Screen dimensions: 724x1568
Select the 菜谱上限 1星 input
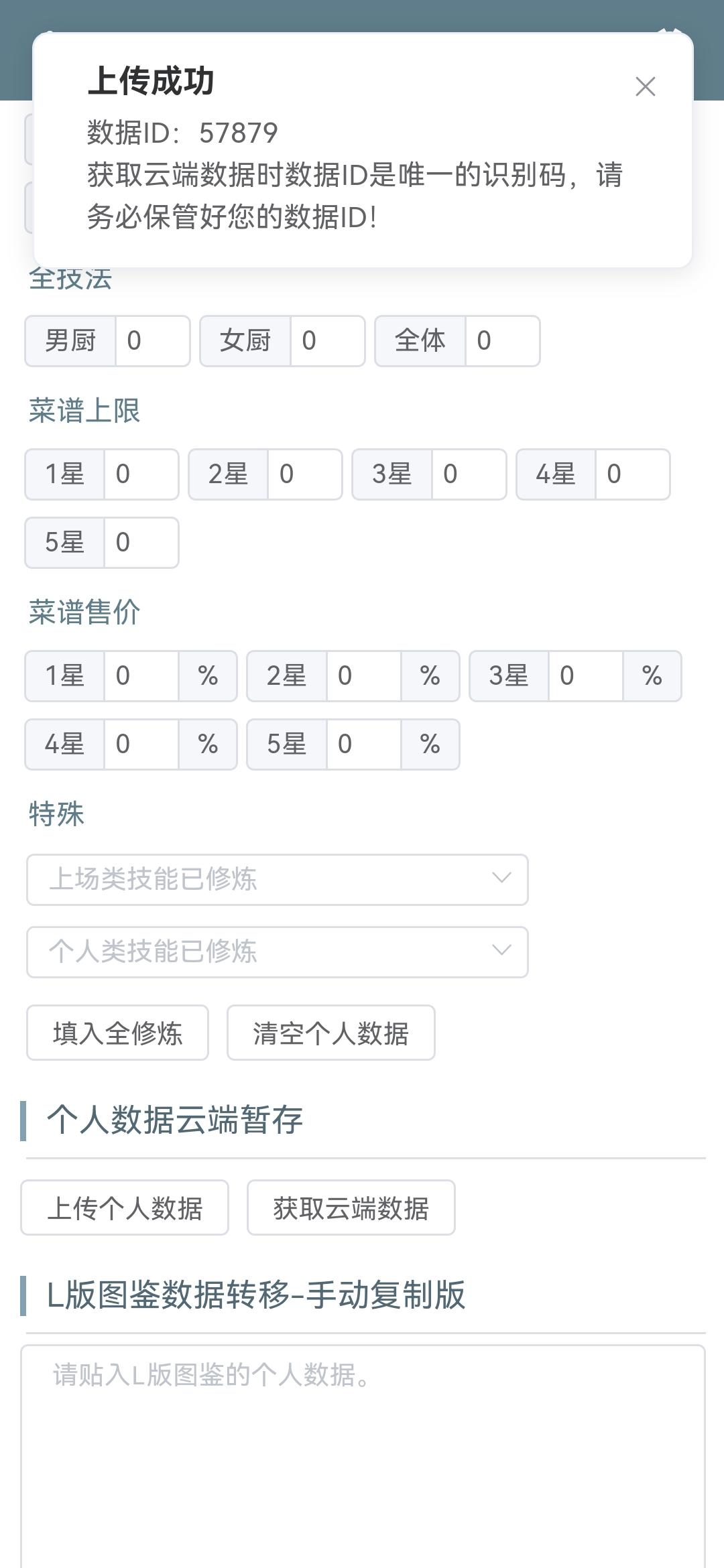tap(141, 474)
